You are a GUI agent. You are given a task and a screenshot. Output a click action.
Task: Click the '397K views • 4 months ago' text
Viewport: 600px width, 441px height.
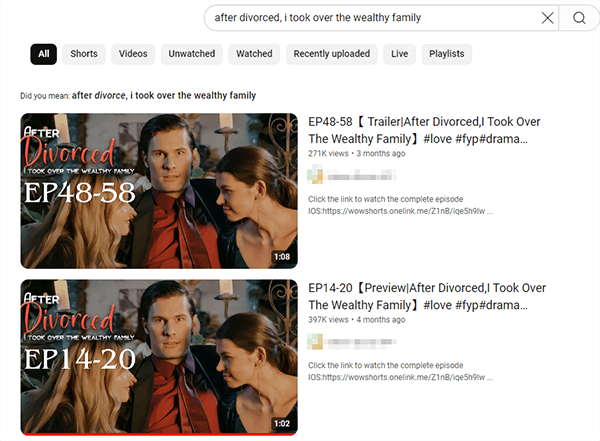[357, 320]
